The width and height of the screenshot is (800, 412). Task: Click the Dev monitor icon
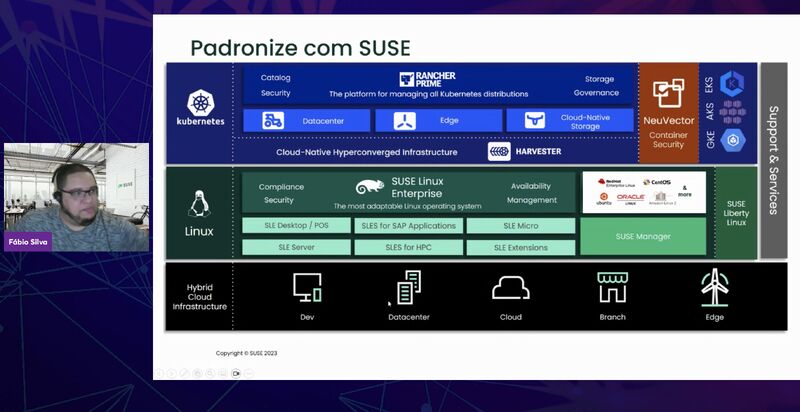tap(307, 287)
